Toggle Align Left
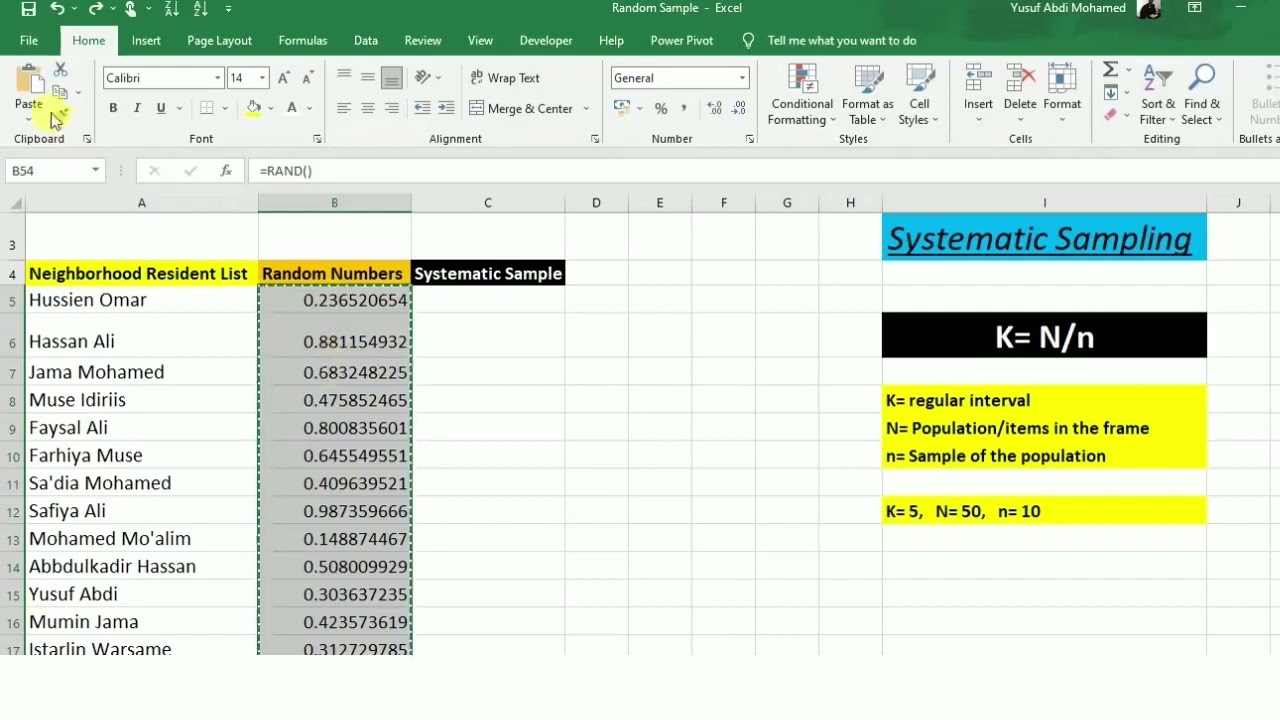1280x720 pixels. tap(344, 108)
